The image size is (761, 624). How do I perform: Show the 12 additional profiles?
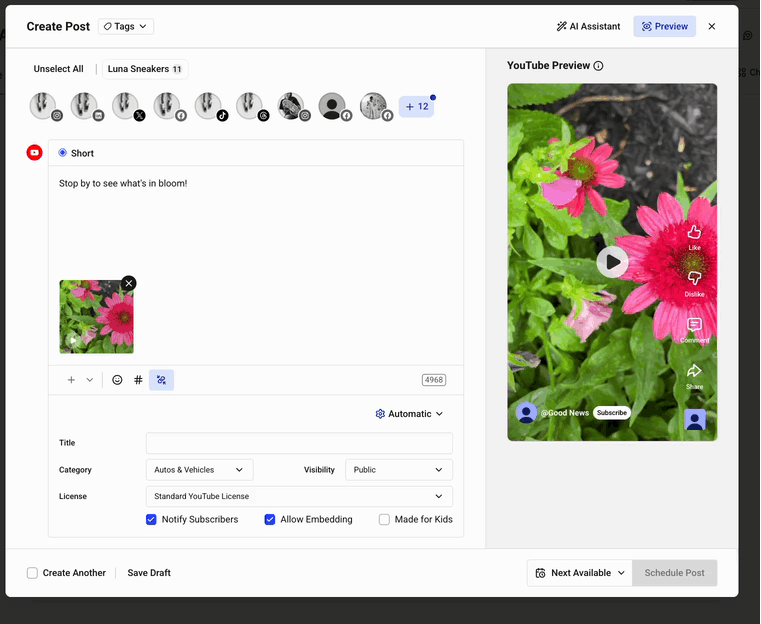pyautogui.click(x=416, y=106)
